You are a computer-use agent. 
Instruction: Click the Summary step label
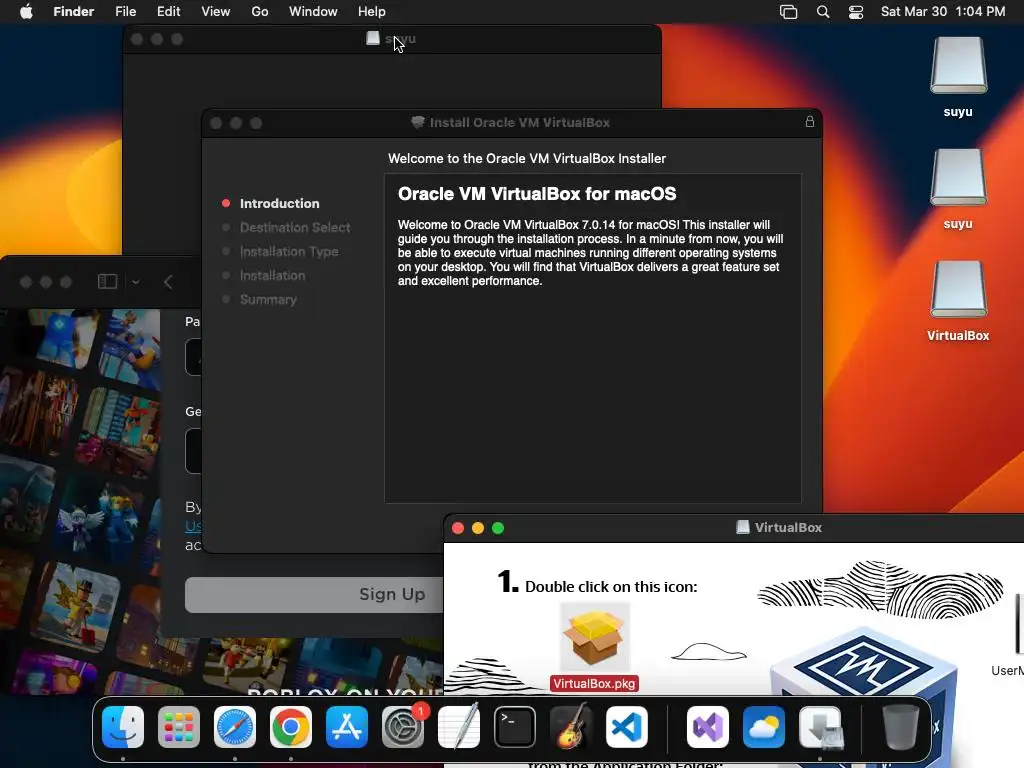tap(268, 300)
